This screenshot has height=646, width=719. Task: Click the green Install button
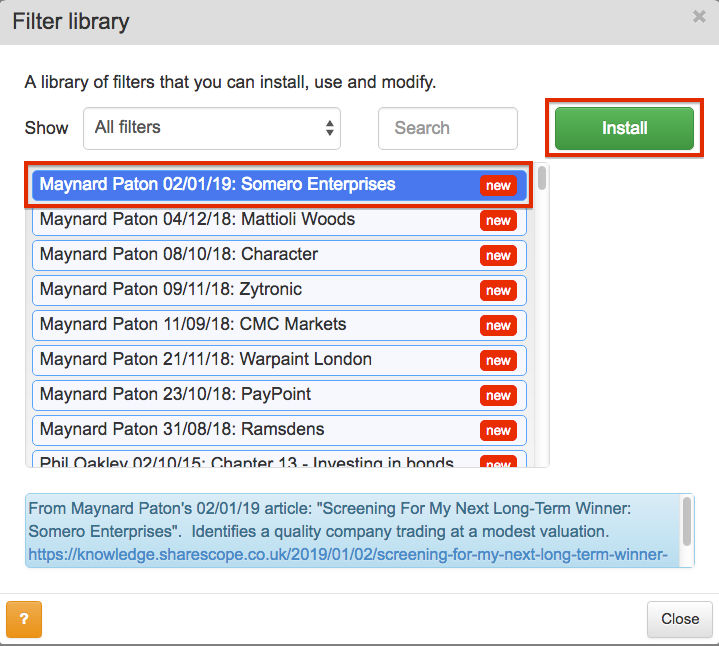[624, 128]
